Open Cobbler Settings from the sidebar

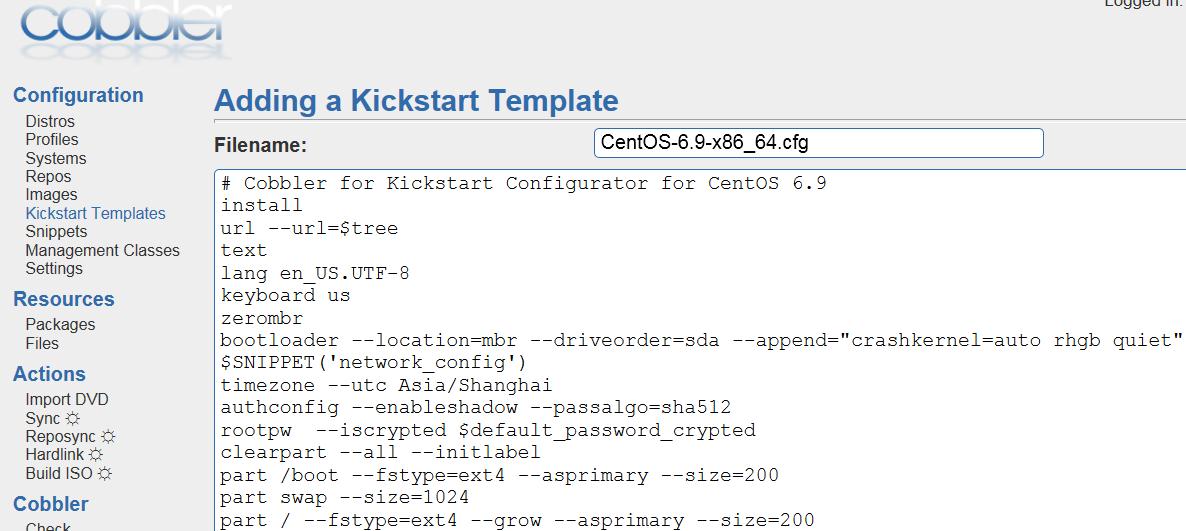pyautogui.click(x=54, y=268)
